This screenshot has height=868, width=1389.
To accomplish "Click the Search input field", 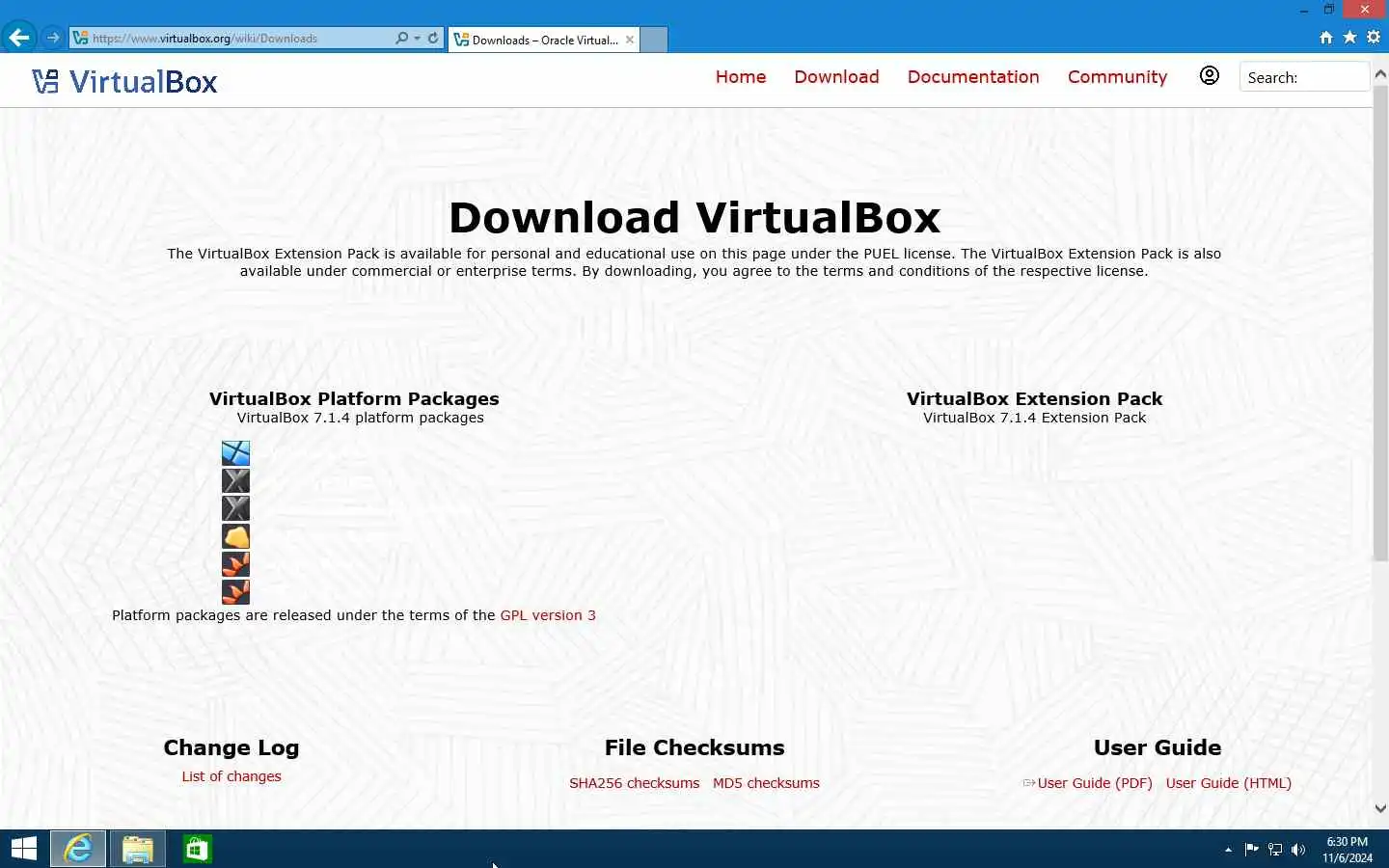I will point(1304,77).
